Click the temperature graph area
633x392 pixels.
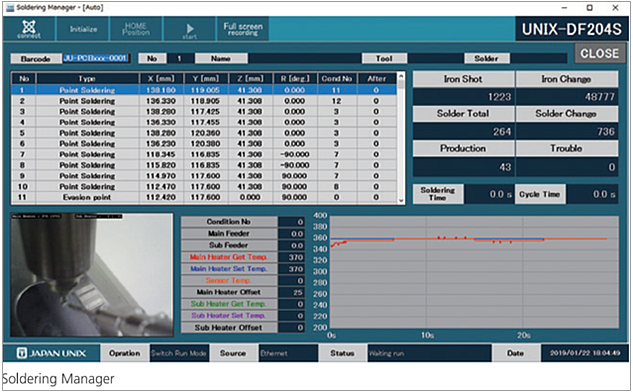click(474, 272)
